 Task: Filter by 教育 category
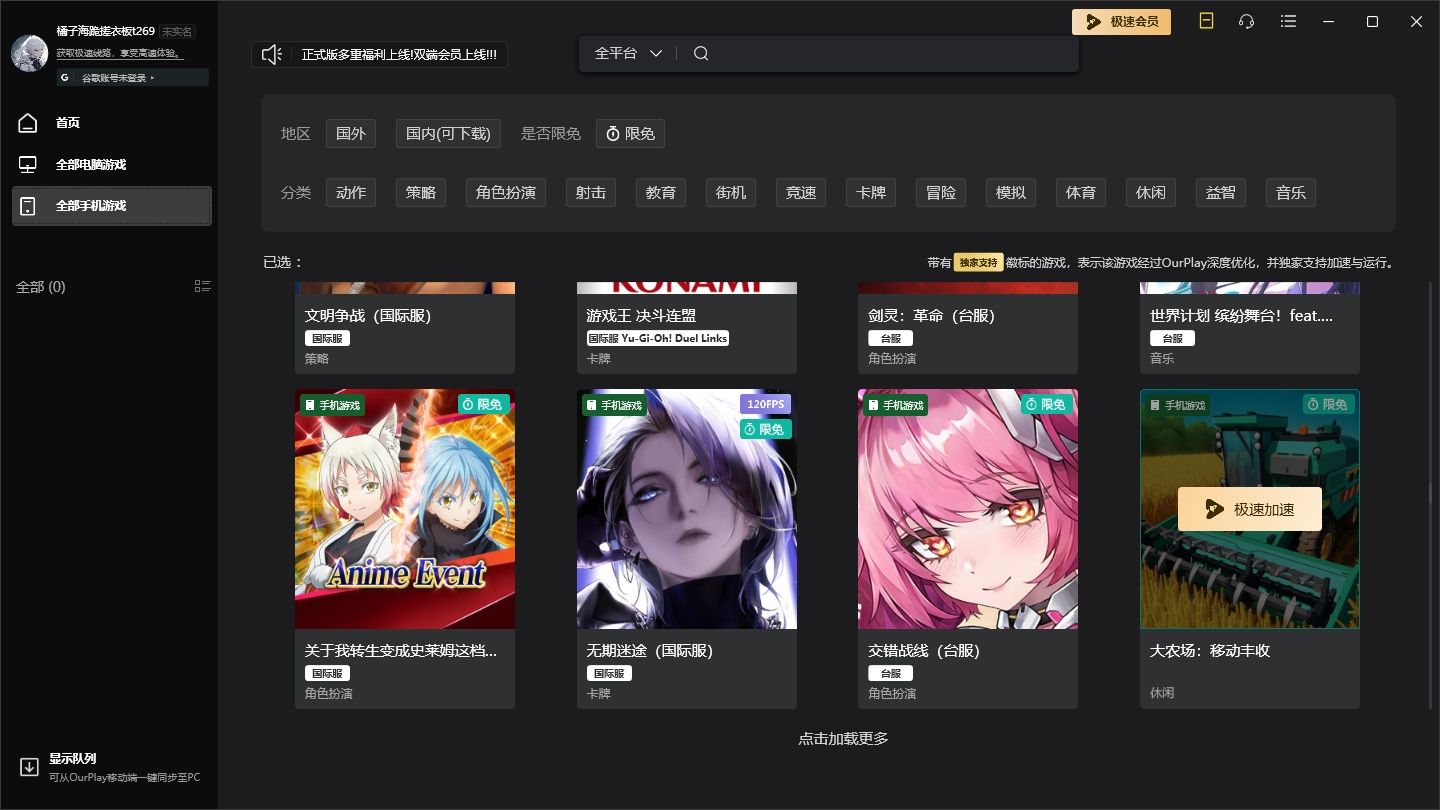coord(661,193)
